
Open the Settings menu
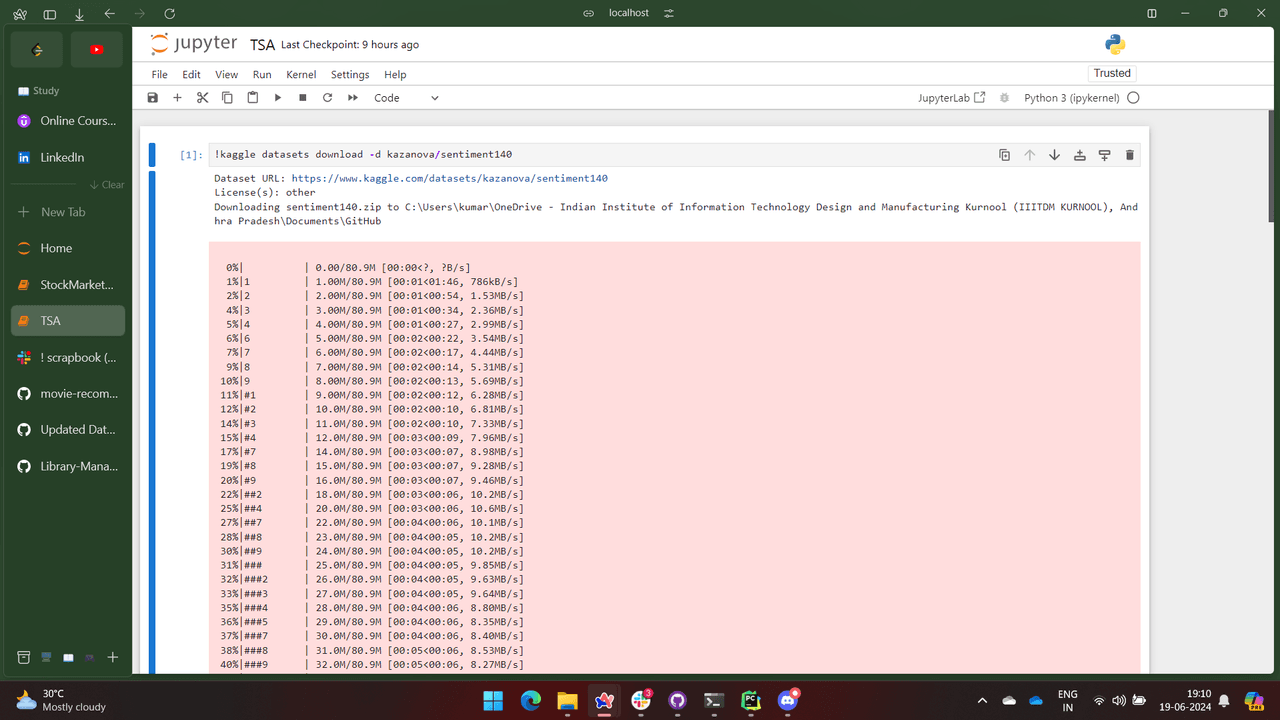(x=350, y=75)
